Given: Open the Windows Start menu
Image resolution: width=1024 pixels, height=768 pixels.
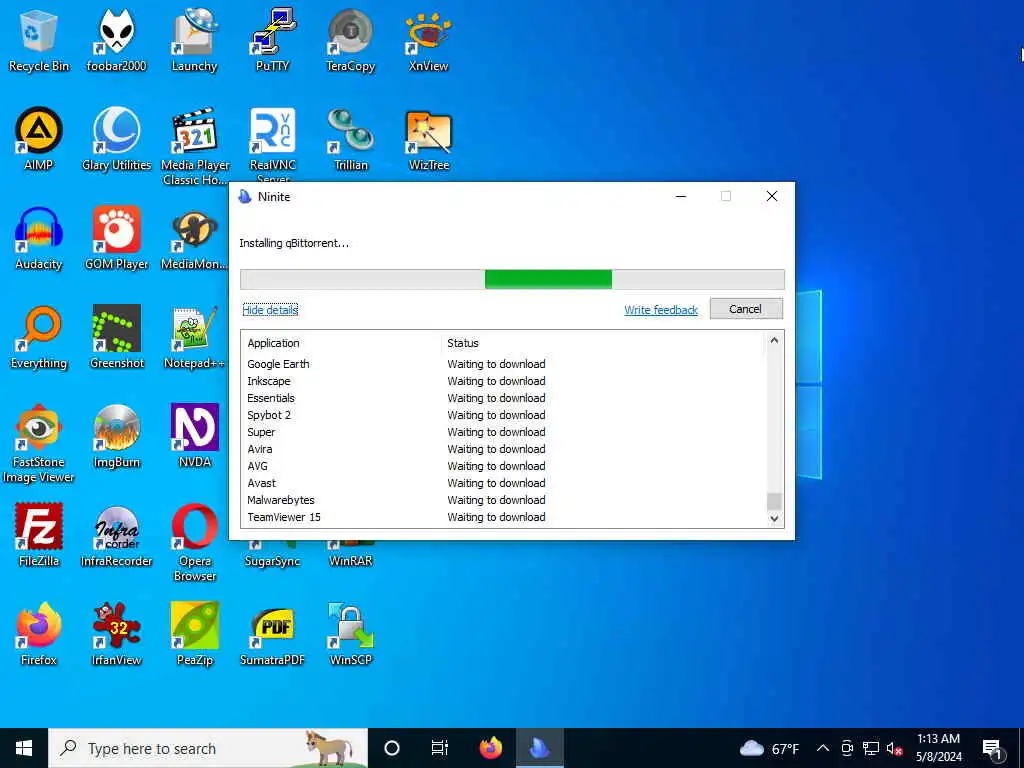Looking at the screenshot, I should point(24,748).
